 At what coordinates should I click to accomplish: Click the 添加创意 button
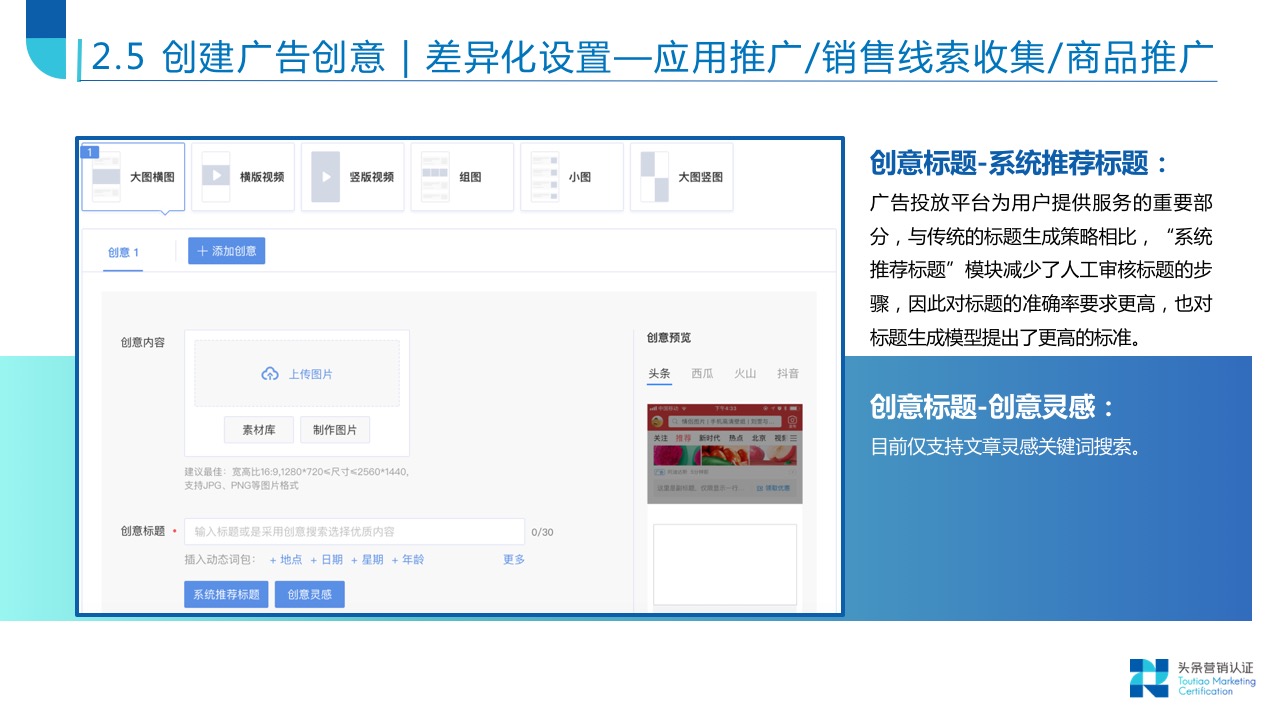click(227, 251)
